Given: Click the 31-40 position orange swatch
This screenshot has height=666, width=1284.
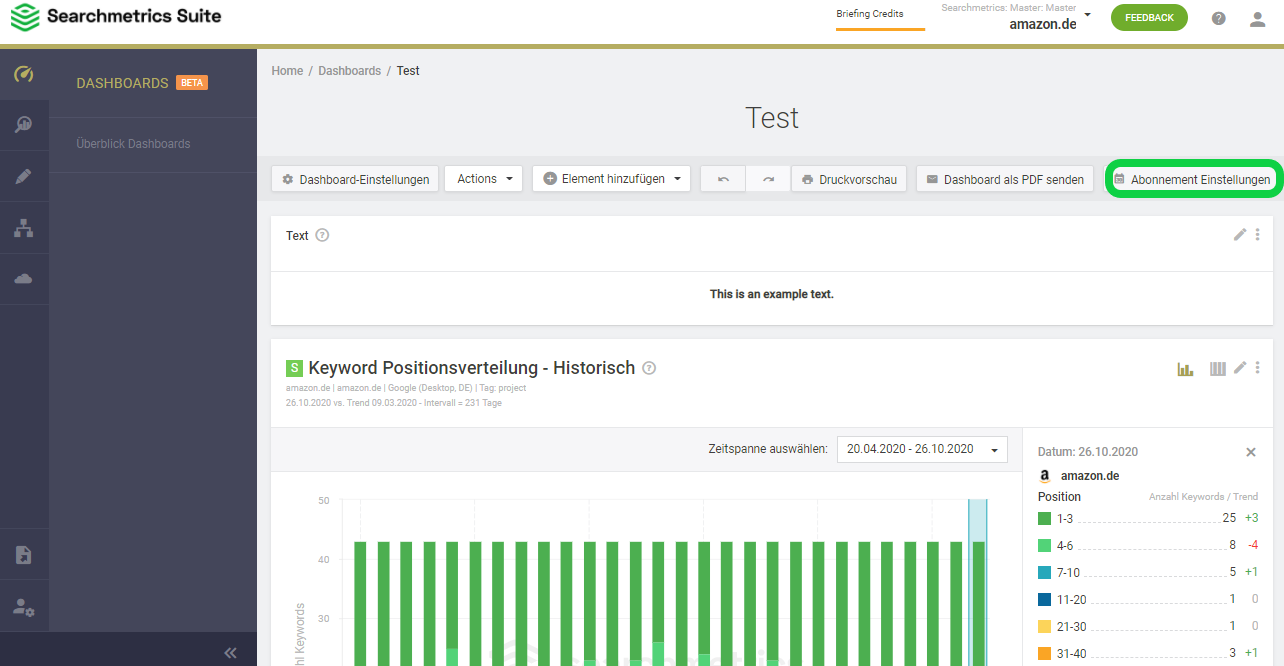Looking at the screenshot, I should 1045,653.
